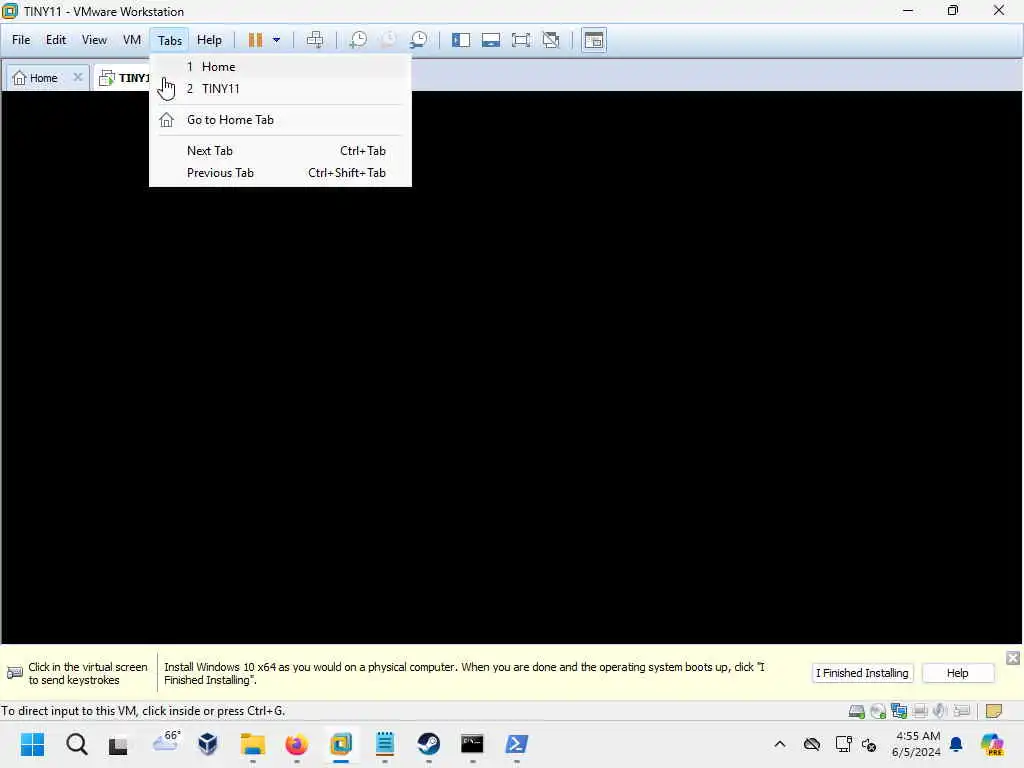Toggle the console view icon
Viewport: 1024px width, 768px height.
(594, 40)
